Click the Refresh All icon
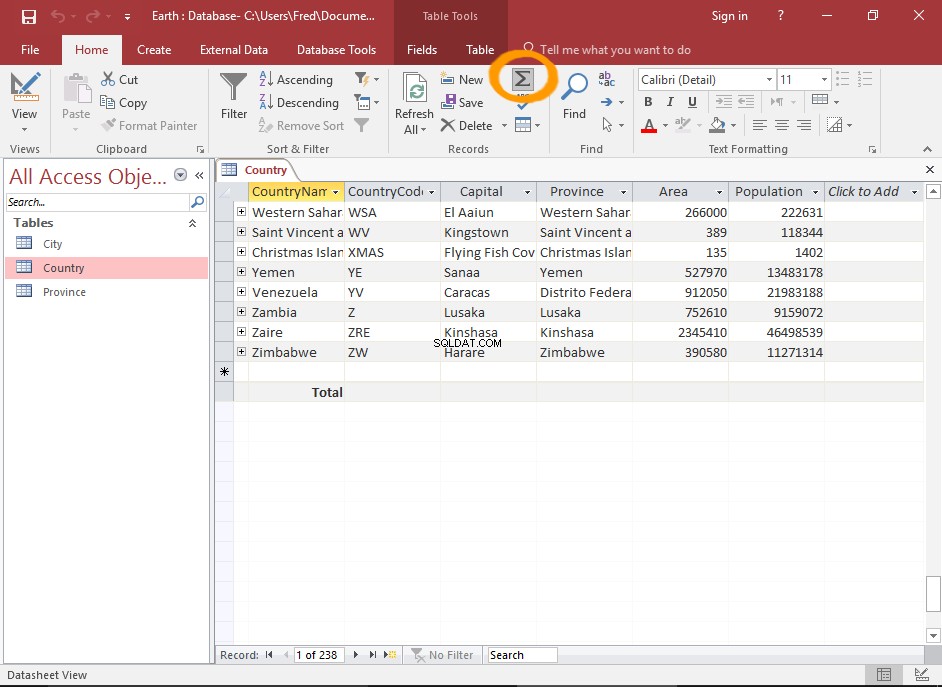Viewport: 942px width, 687px height. (415, 90)
